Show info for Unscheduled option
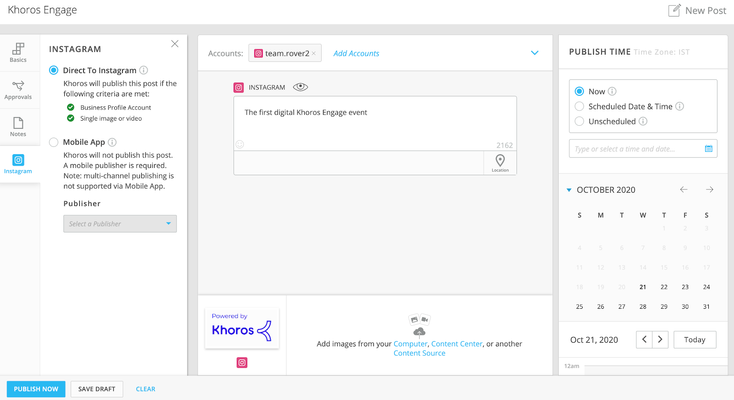This screenshot has height=400, width=734. [x=643, y=121]
